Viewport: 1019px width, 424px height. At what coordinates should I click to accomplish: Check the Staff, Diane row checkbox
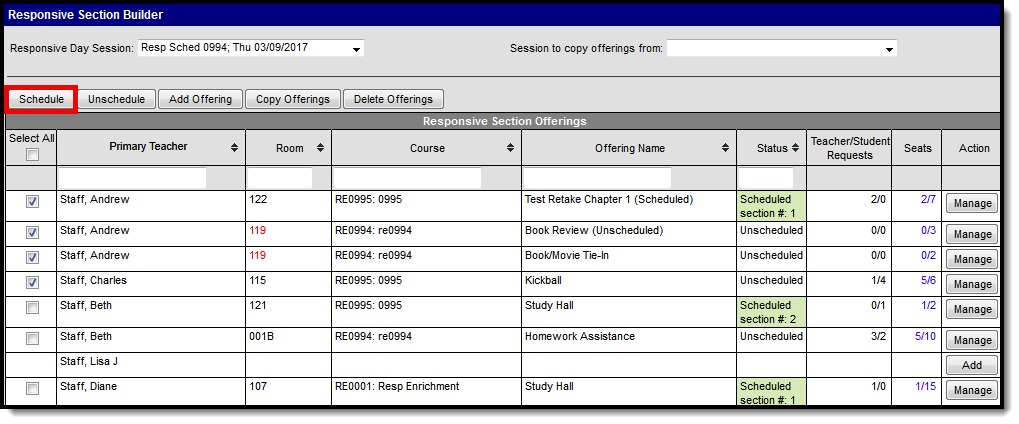coord(32,389)
